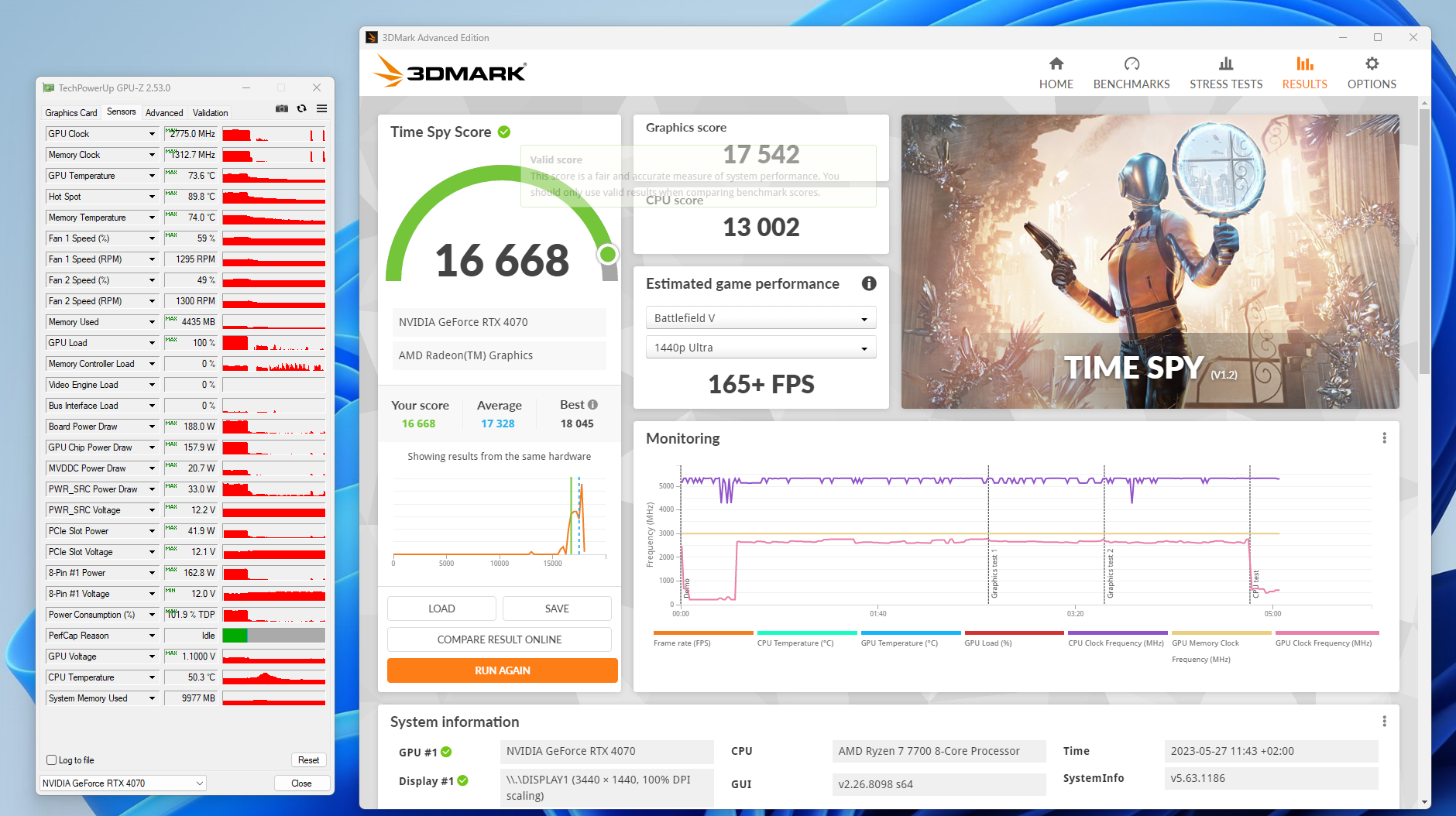The height and width of the screenshot is (816, 1456).
Task: Toggle the GPU Temperature legend
Action: click(911, 639)
